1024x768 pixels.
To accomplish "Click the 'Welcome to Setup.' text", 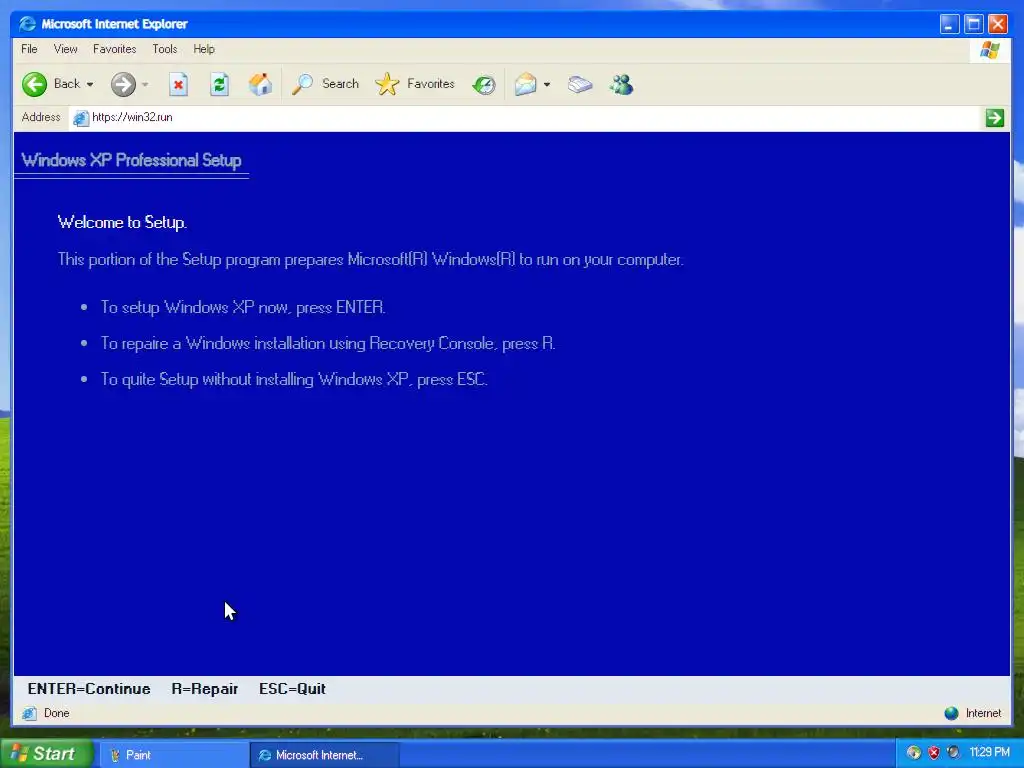I will click(x=122, y=223).
